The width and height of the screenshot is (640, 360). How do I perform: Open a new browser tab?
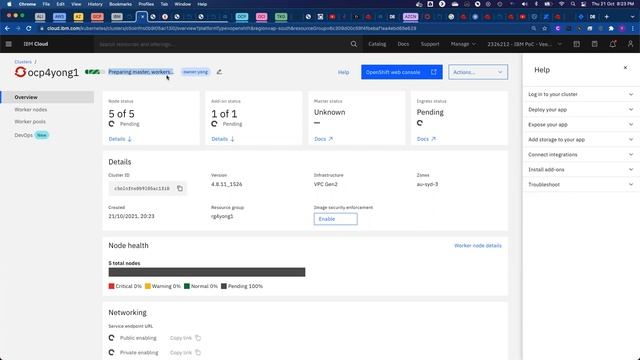(x=607, y=17)
